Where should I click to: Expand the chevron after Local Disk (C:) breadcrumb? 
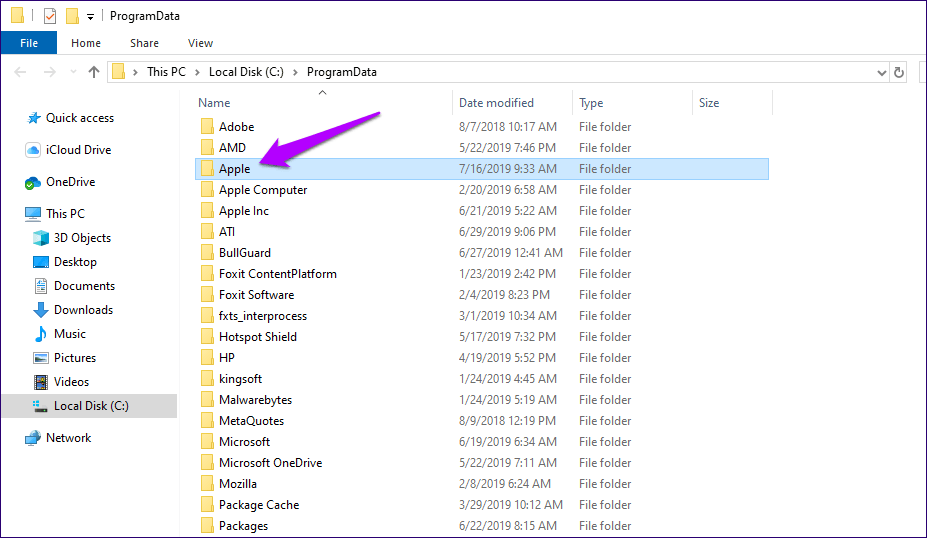pos(295,72)
